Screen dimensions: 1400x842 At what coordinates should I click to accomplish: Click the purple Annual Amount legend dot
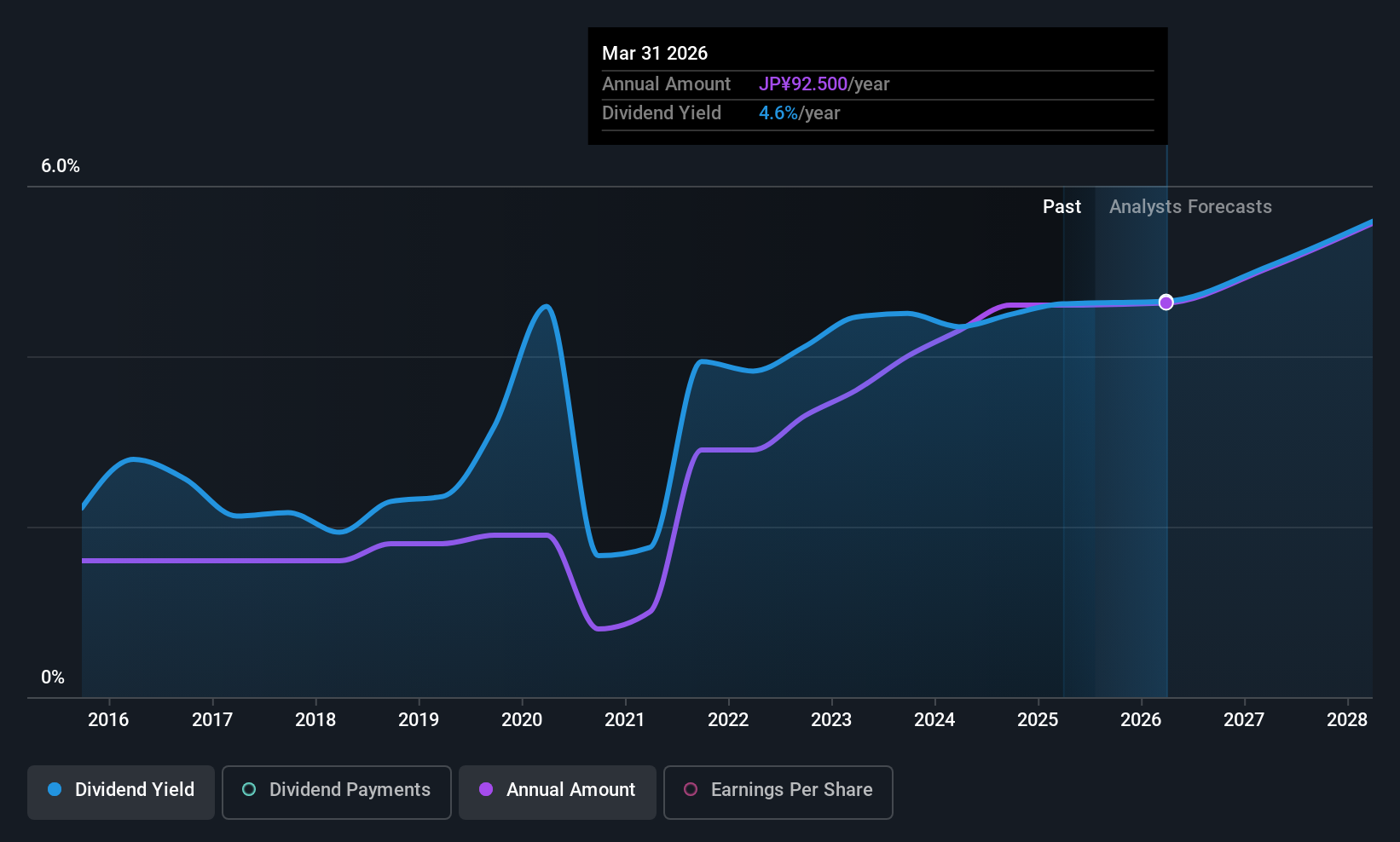486,789
